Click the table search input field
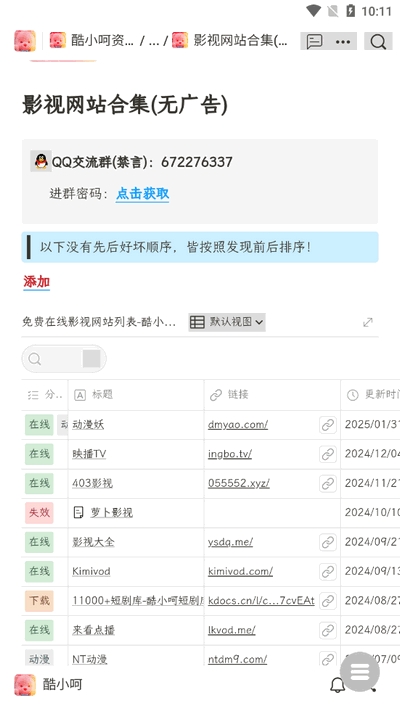 pyautogui.click(x=64, y=359)
